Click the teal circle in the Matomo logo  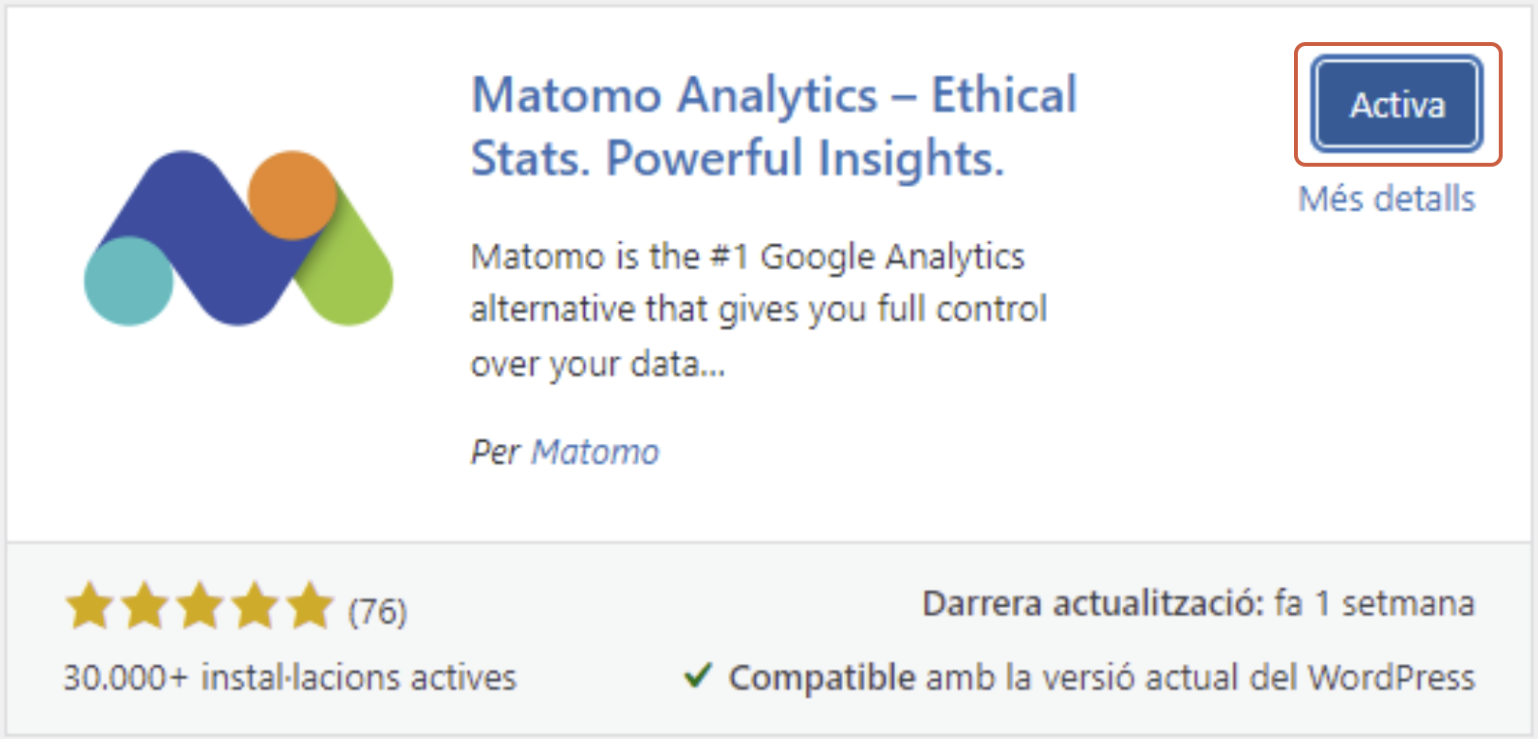(128, 281)
